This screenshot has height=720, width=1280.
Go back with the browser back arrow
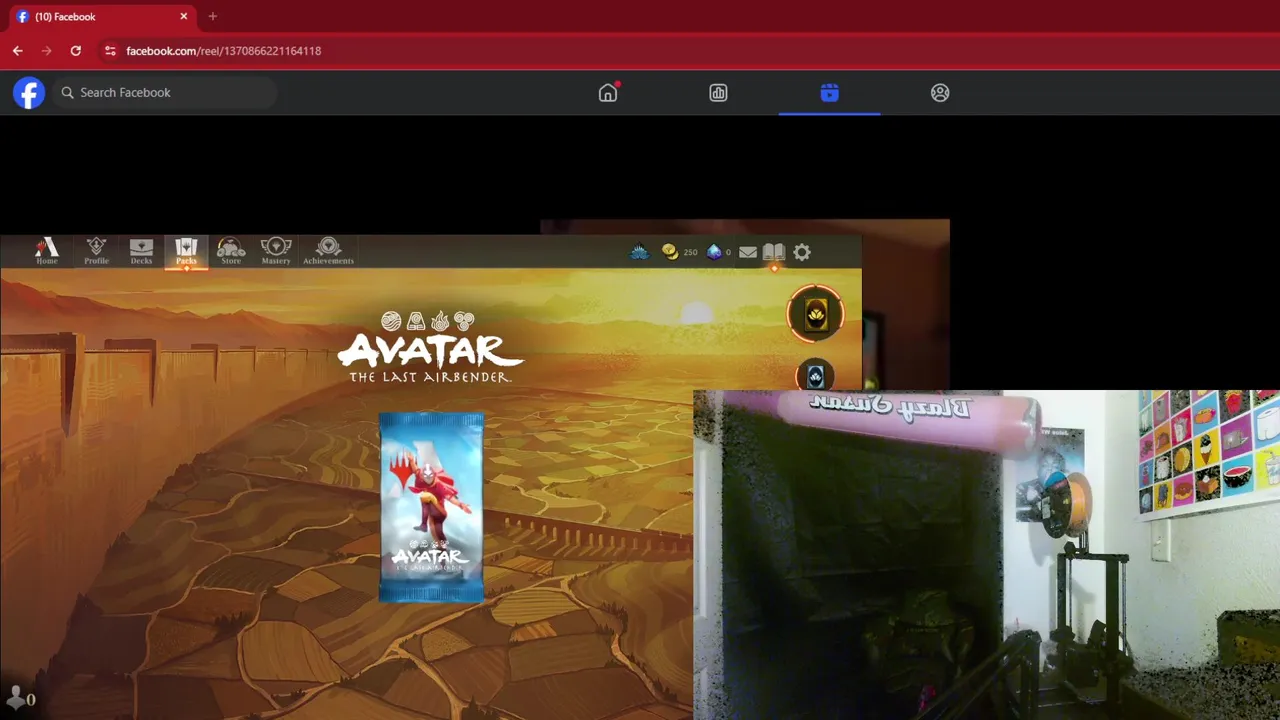[x=18, y=50]
